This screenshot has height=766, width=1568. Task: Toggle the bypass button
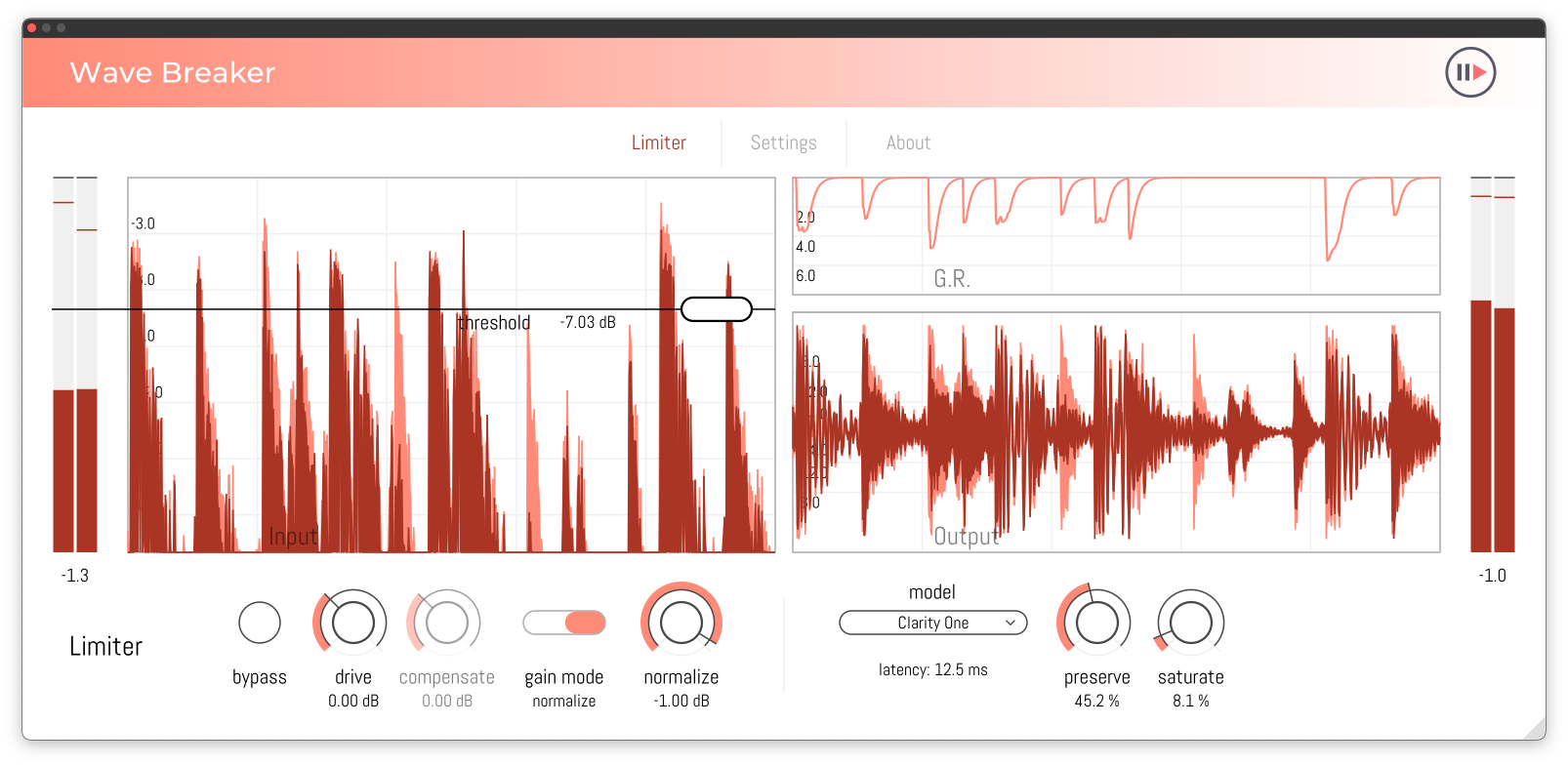260,623
